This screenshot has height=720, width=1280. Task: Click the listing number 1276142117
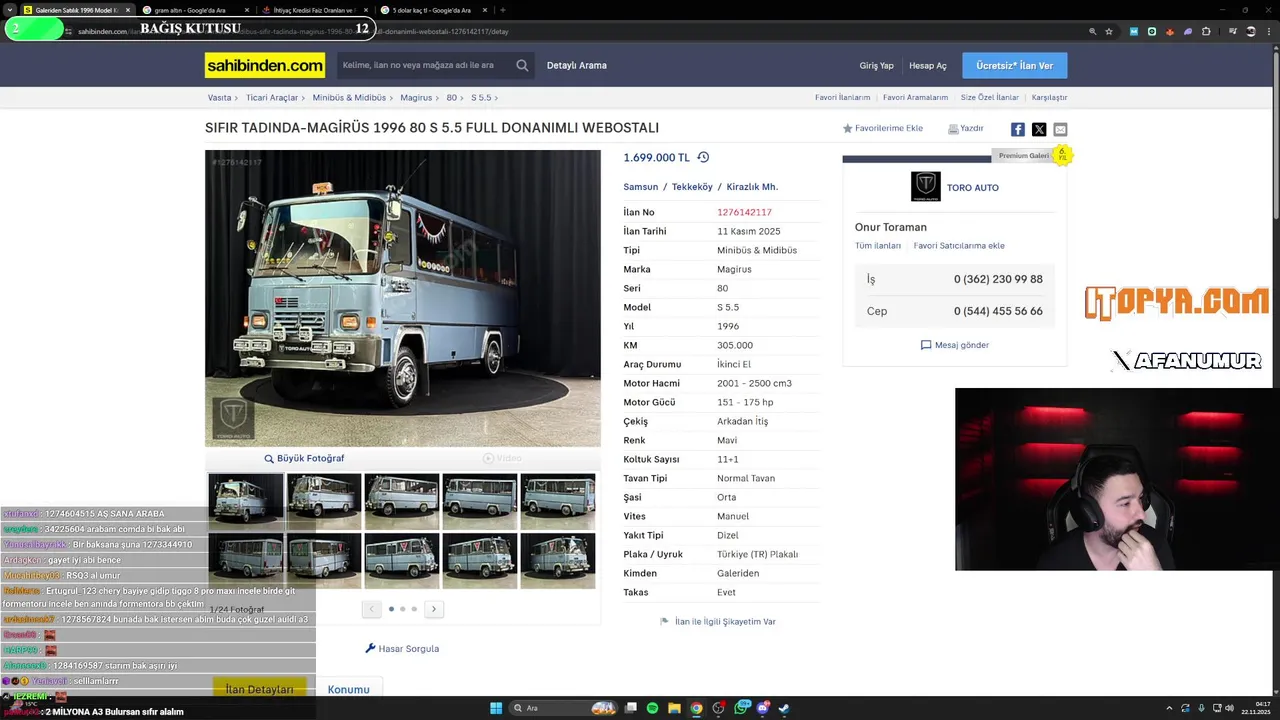point(744,212)
